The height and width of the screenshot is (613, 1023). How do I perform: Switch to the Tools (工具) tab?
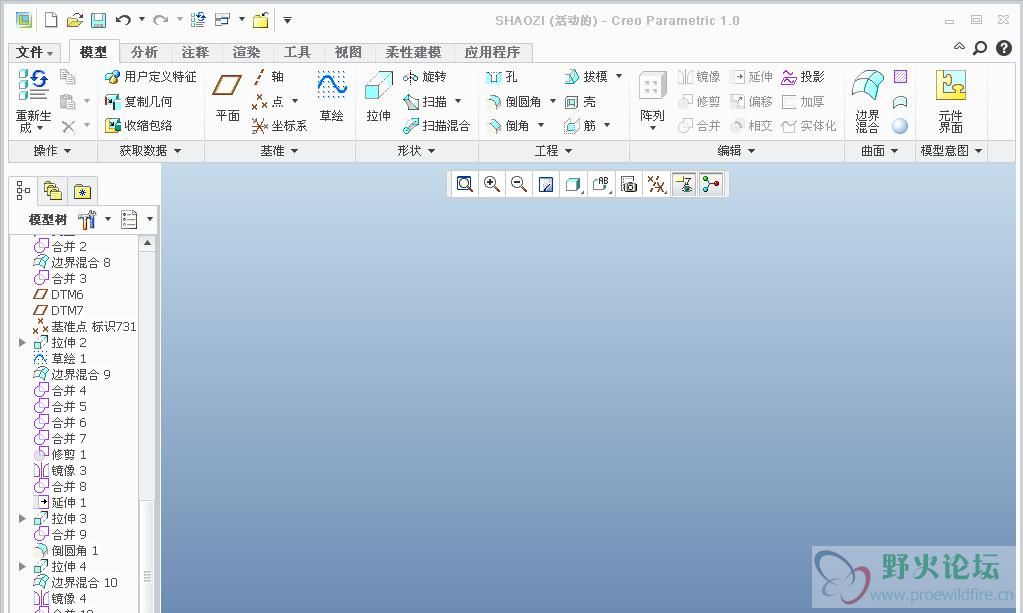(297, 52)
